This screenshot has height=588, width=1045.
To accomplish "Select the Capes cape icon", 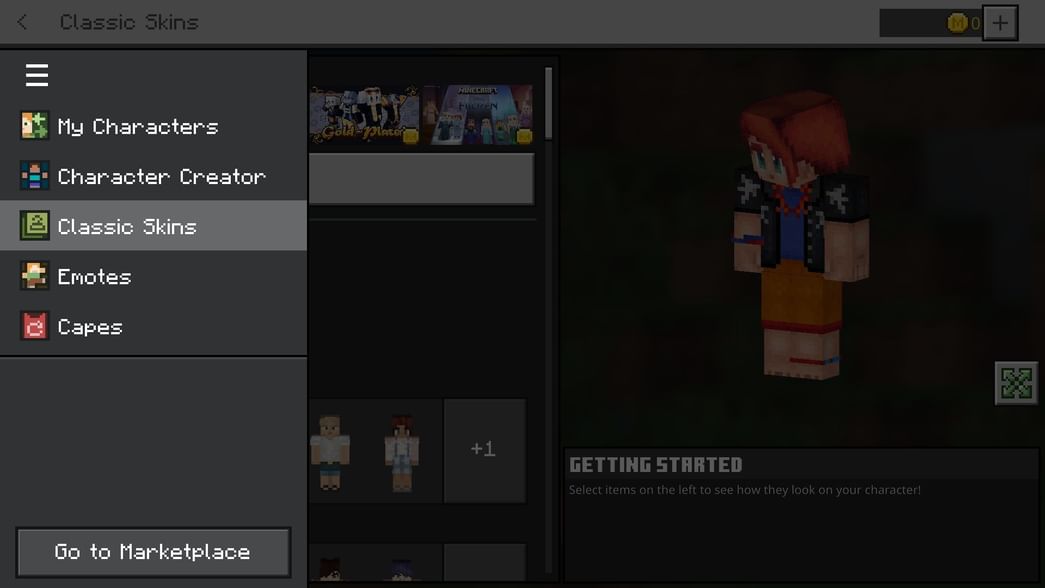I will [x=34, y=326].
